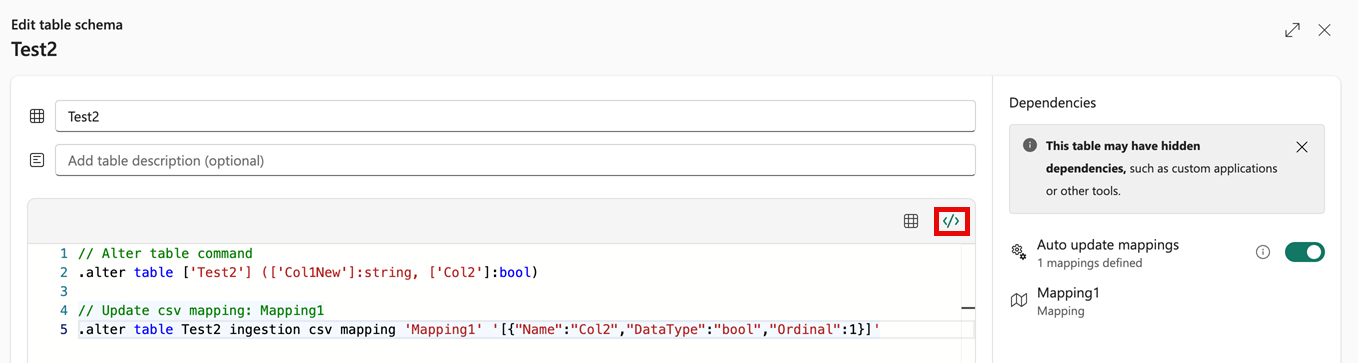Click line number 3 in code editor
Image resolution: width=1358 pixels, height=363 pixels.
click(64, 291)
